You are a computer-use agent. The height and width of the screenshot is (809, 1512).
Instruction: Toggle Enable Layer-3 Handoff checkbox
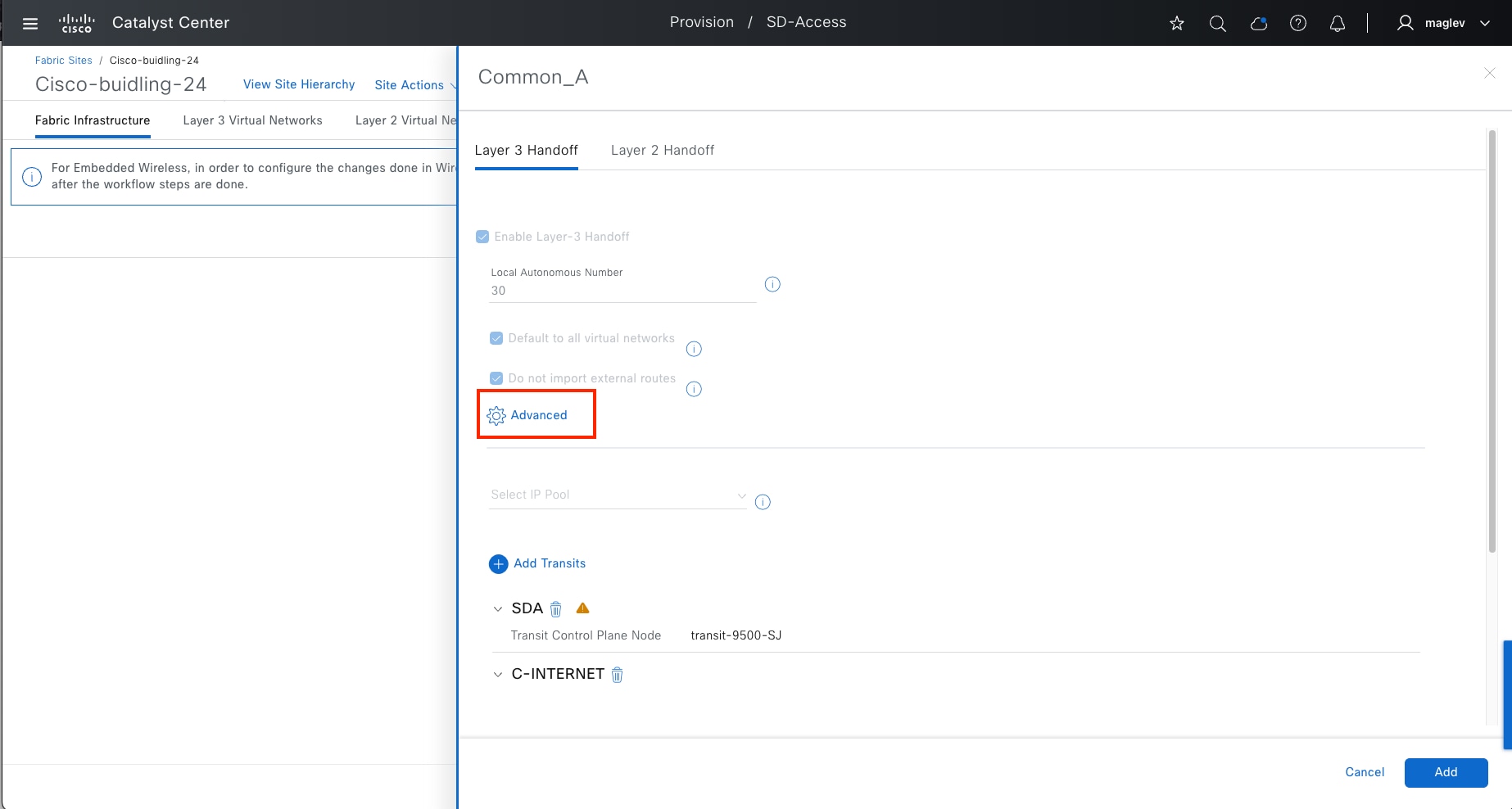click(482, 237)
